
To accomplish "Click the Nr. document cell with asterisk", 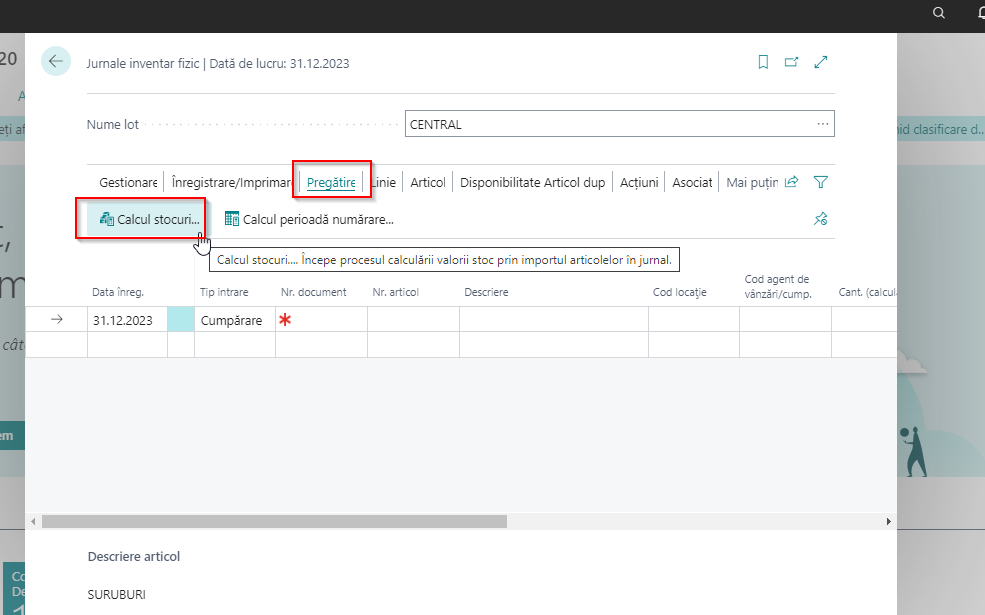I will pyautogui.click(x=321, y=320).
